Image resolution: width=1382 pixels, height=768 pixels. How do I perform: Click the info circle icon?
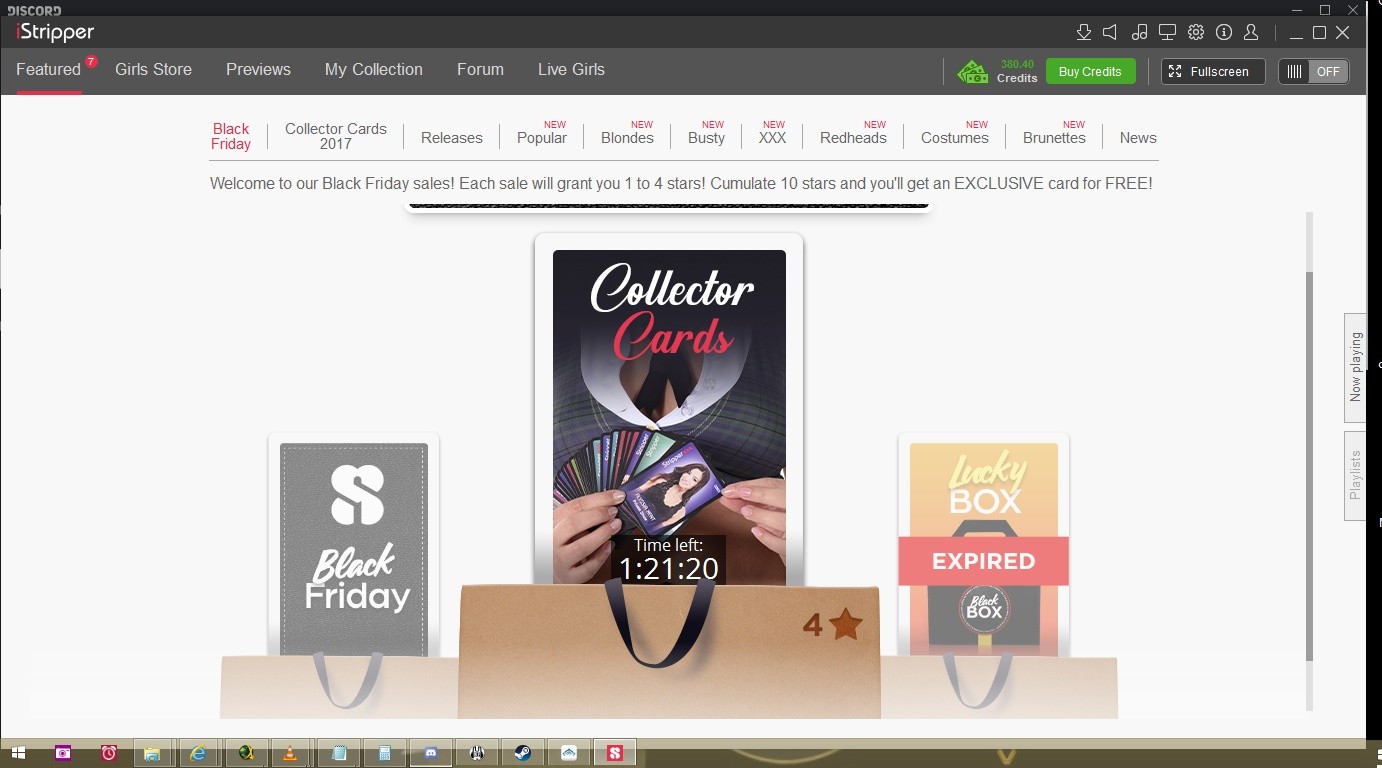1224,32
